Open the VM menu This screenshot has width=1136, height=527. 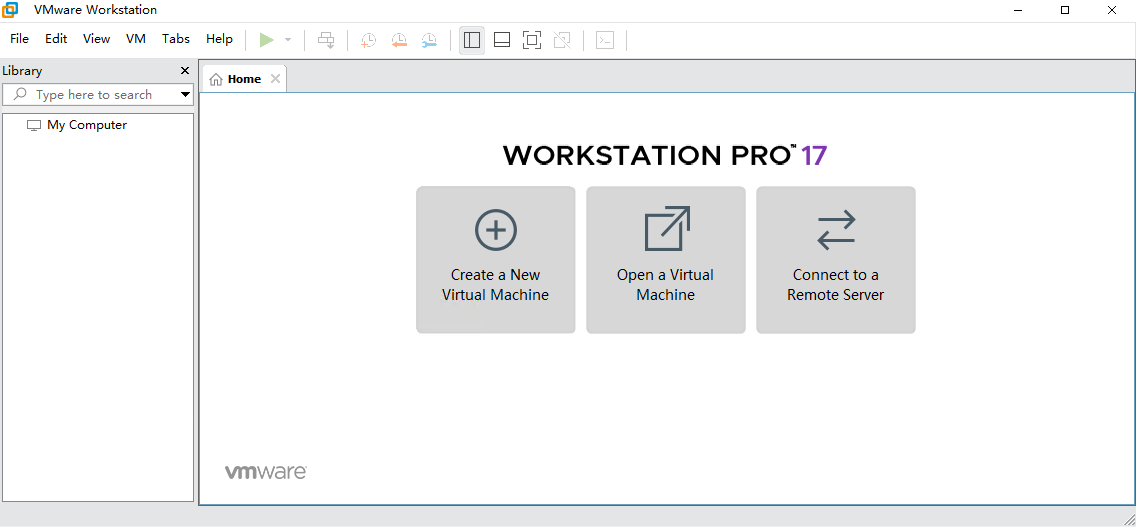click(x=136, y=39)
